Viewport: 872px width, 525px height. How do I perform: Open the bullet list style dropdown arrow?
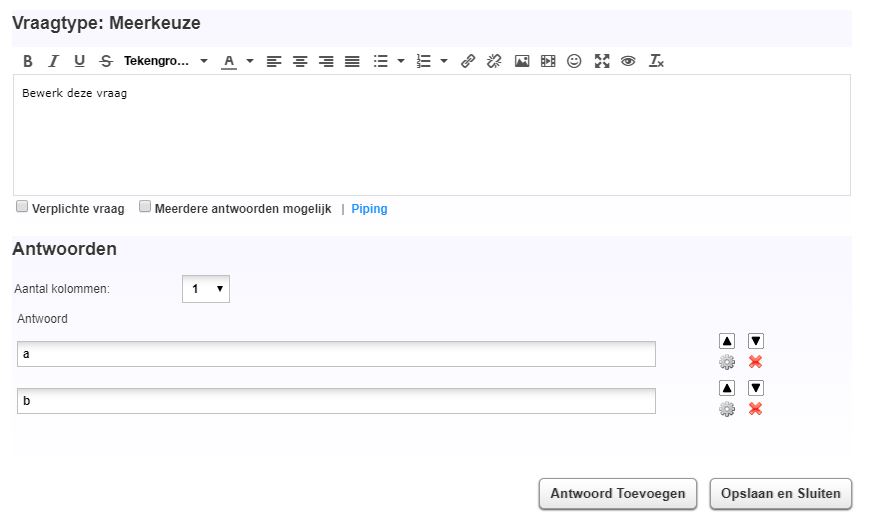(401, 61)
